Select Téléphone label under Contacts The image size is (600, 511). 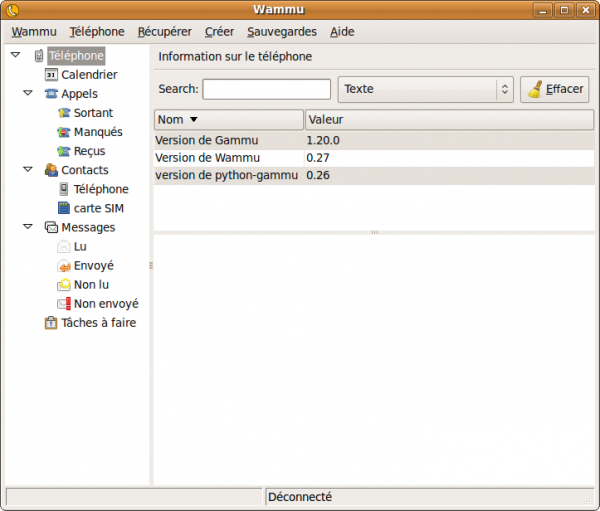[101, 189]
